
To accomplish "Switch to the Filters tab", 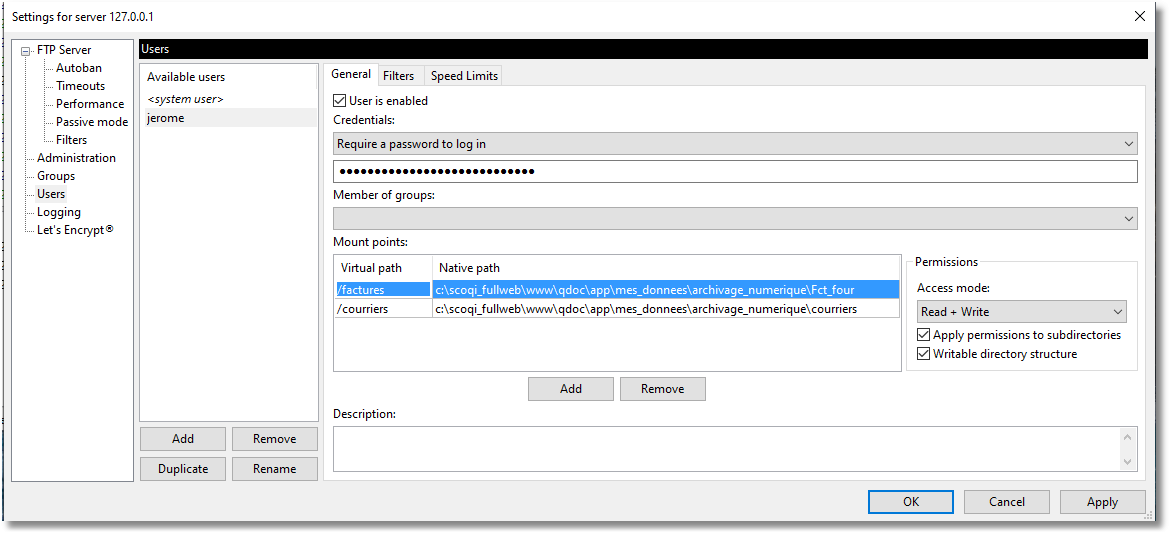I will point(398,76).
